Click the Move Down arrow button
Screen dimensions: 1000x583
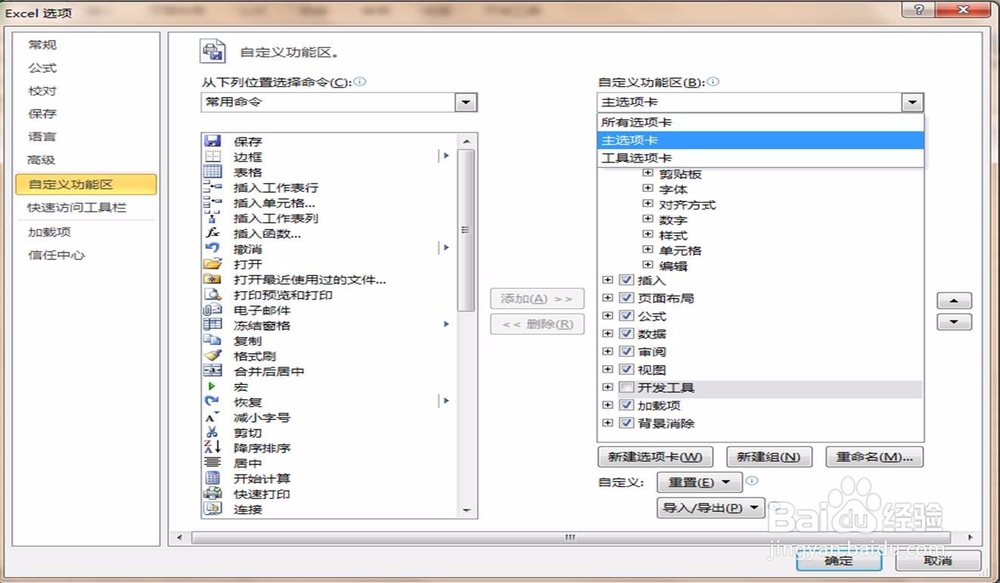click(x=954, y=322)
